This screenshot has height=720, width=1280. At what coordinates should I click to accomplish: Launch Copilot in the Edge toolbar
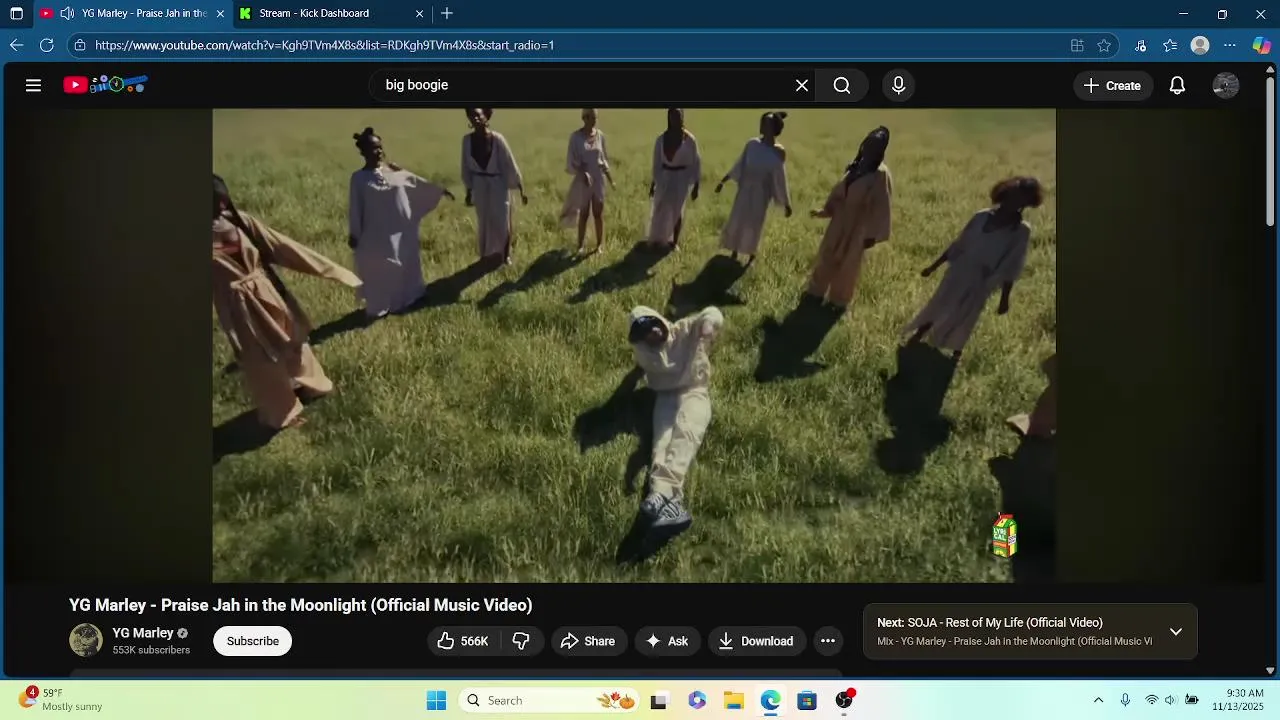pos(1262,45)
